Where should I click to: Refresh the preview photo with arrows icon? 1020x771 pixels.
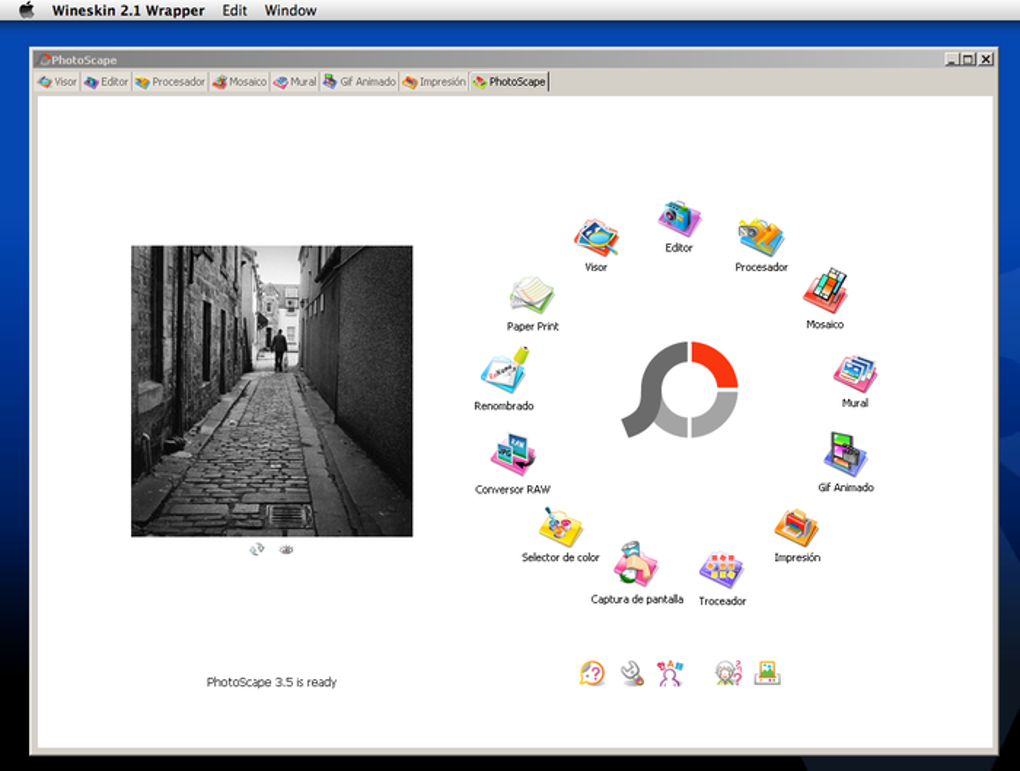[x=257, y=550]
